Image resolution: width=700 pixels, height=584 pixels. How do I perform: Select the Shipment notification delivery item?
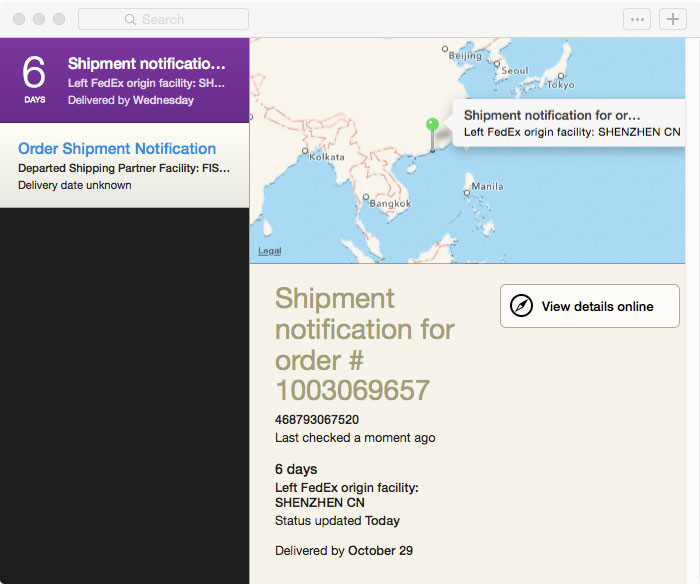[125, 80]
